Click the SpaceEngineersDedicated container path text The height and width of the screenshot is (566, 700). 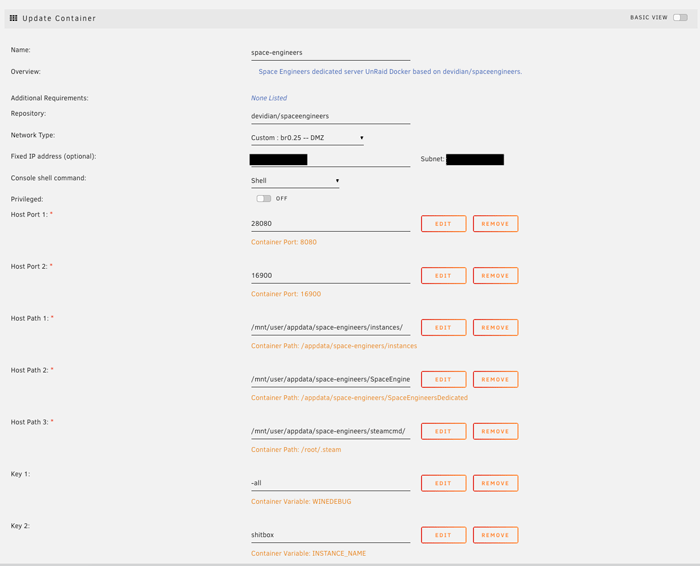pyautogui.click(x=359, y=397)
